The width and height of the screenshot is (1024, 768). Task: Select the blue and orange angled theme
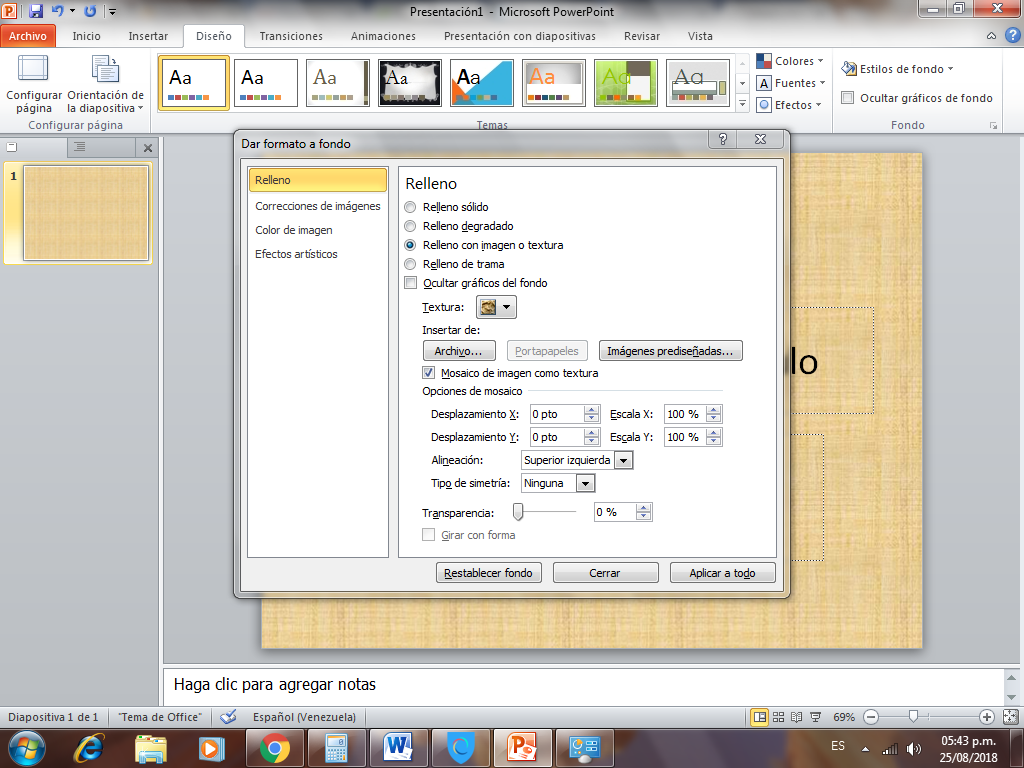coord(482,82)
